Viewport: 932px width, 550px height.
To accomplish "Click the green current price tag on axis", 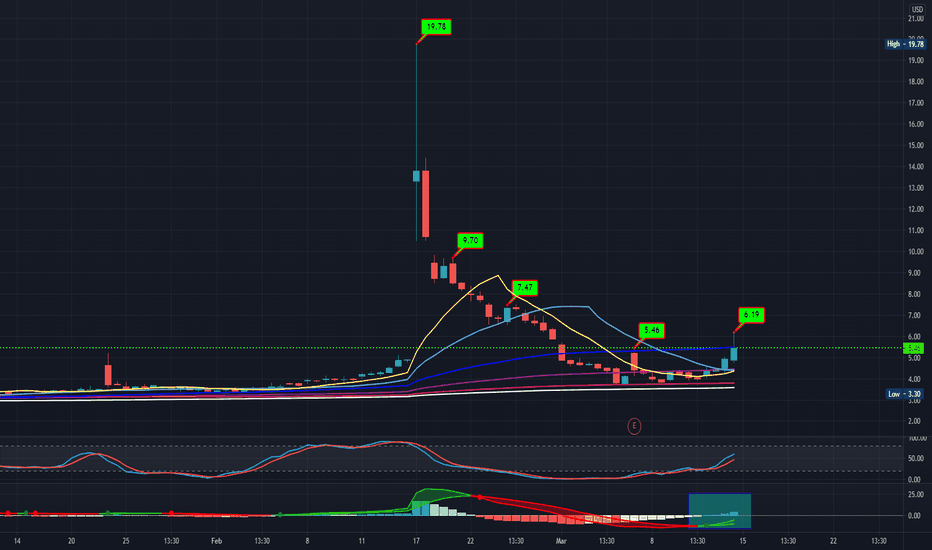I will (x=913, y=348).
